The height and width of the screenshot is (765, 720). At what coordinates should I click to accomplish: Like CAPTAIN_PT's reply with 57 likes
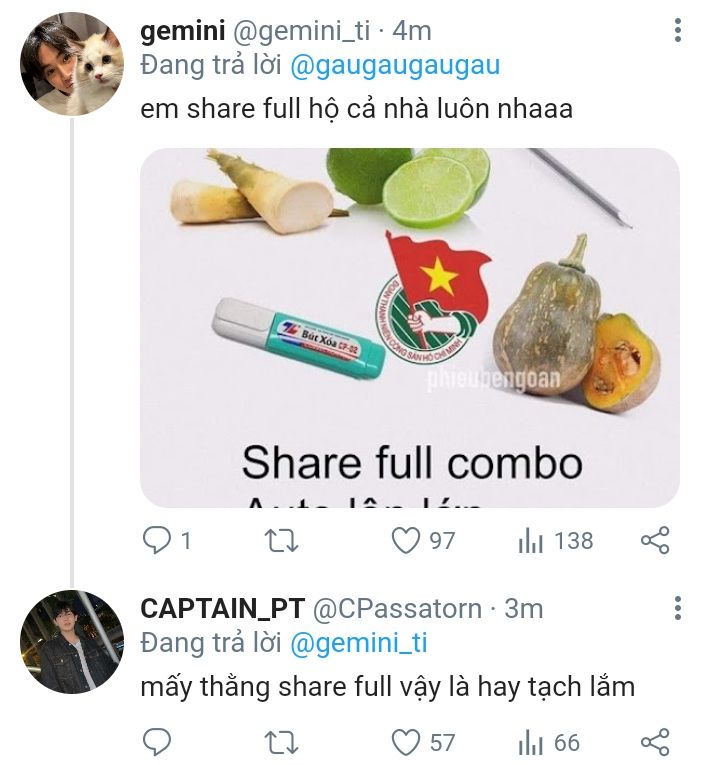[405, 742]
